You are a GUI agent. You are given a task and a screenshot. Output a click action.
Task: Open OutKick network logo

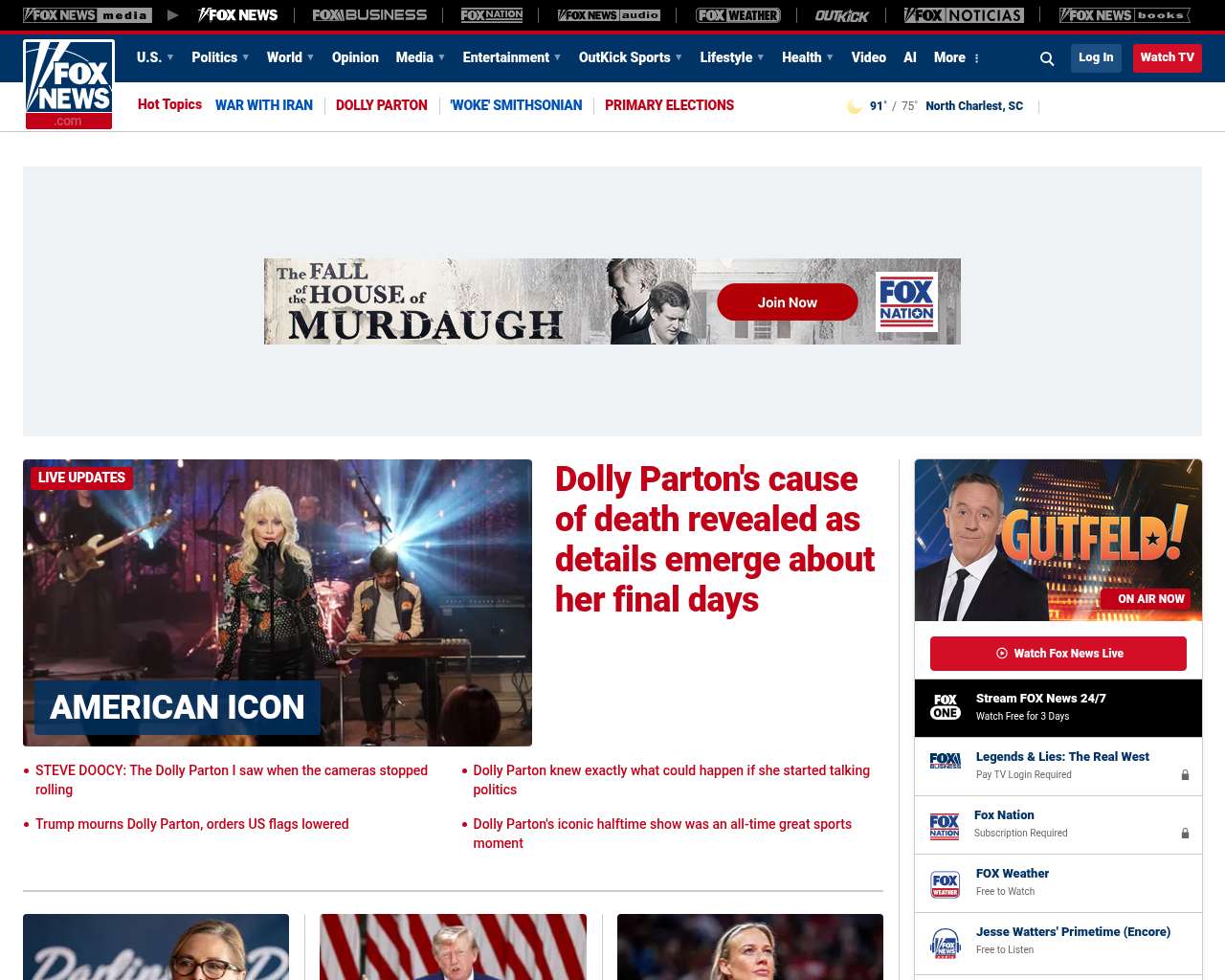[842, 15]
